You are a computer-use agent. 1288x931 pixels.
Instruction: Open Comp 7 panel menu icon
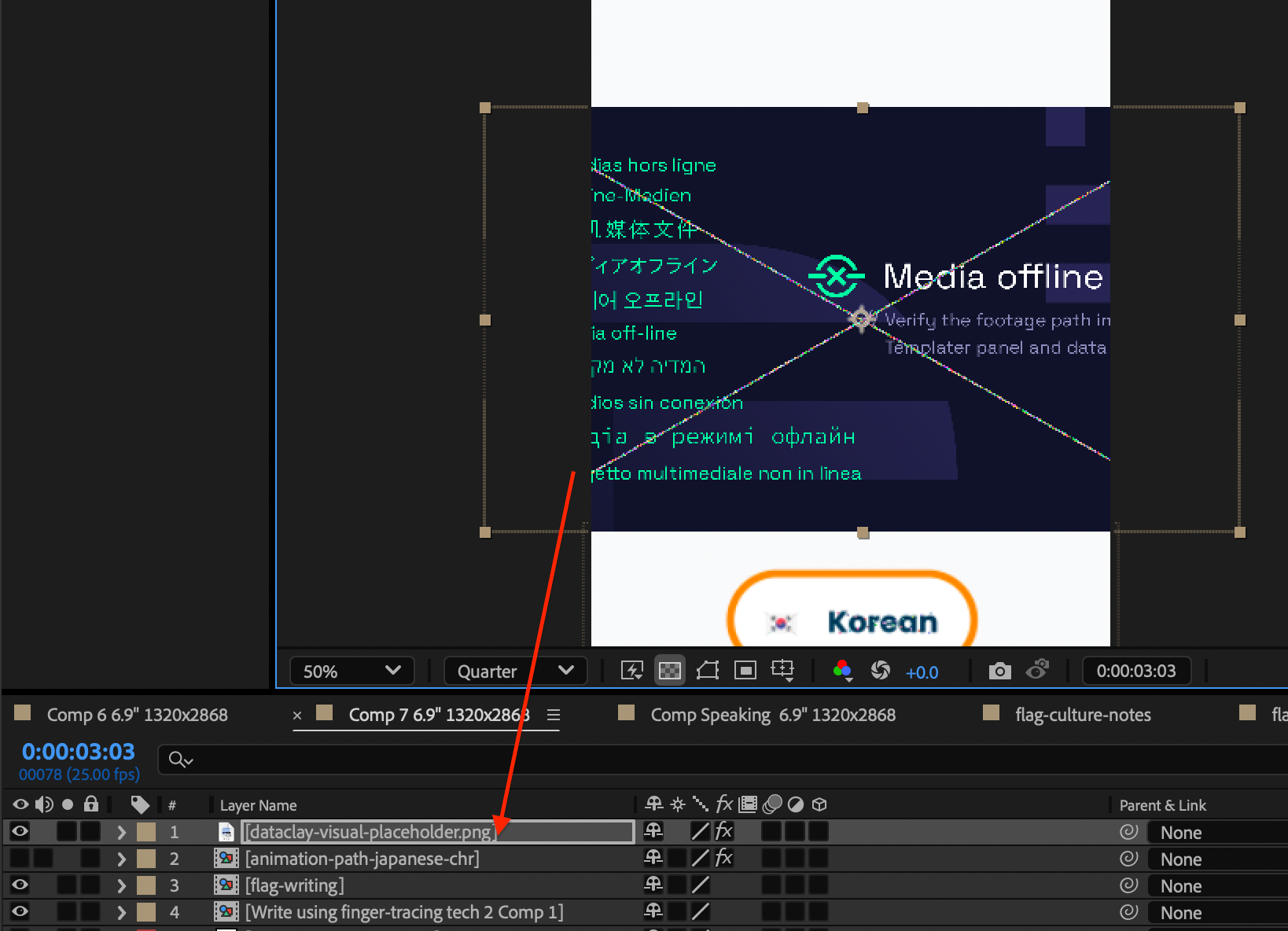point(554,715)
